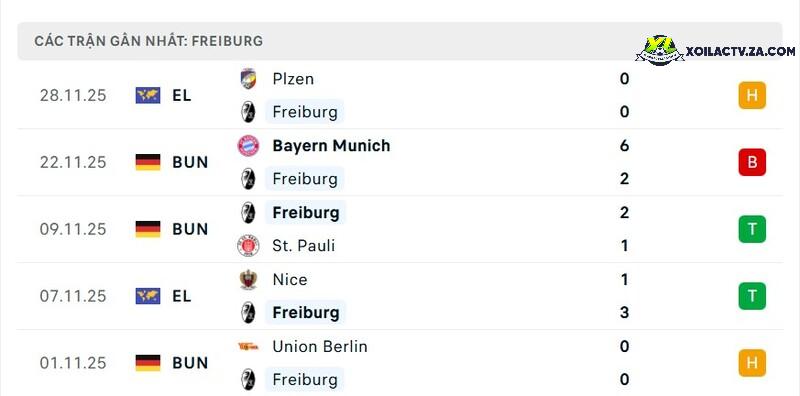Click the Union Berlin club logo
Viewport: 800px width, 396px height.
[248, 346]
